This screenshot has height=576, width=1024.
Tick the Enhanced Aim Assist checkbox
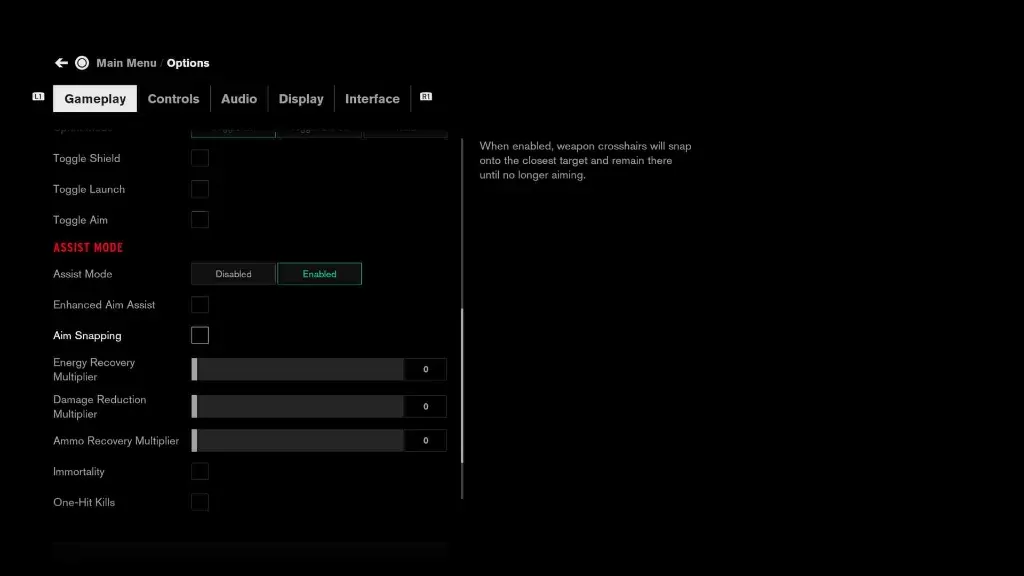point(200,305)
